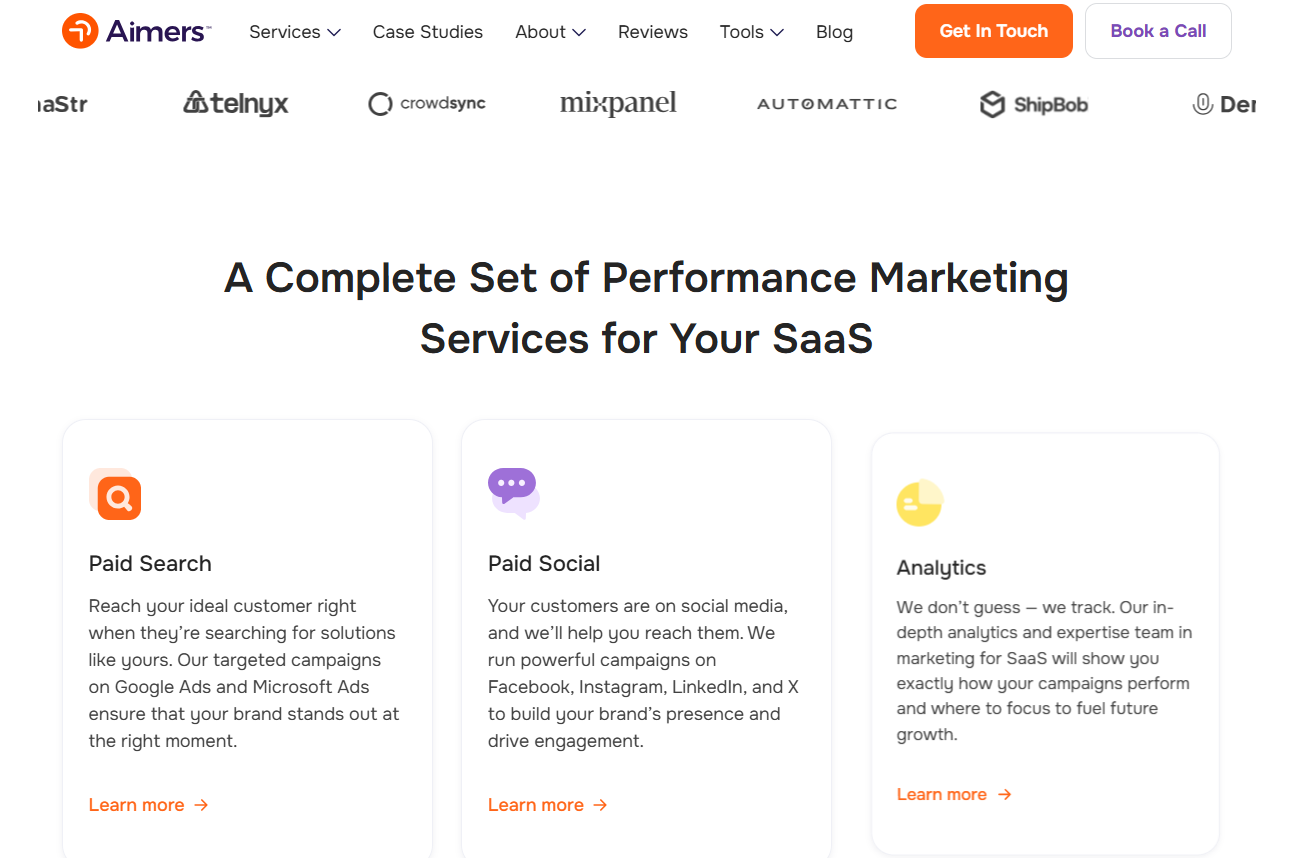Click the Mixpanel logo
The image size is (1304, 858).
tap(618, 103)
